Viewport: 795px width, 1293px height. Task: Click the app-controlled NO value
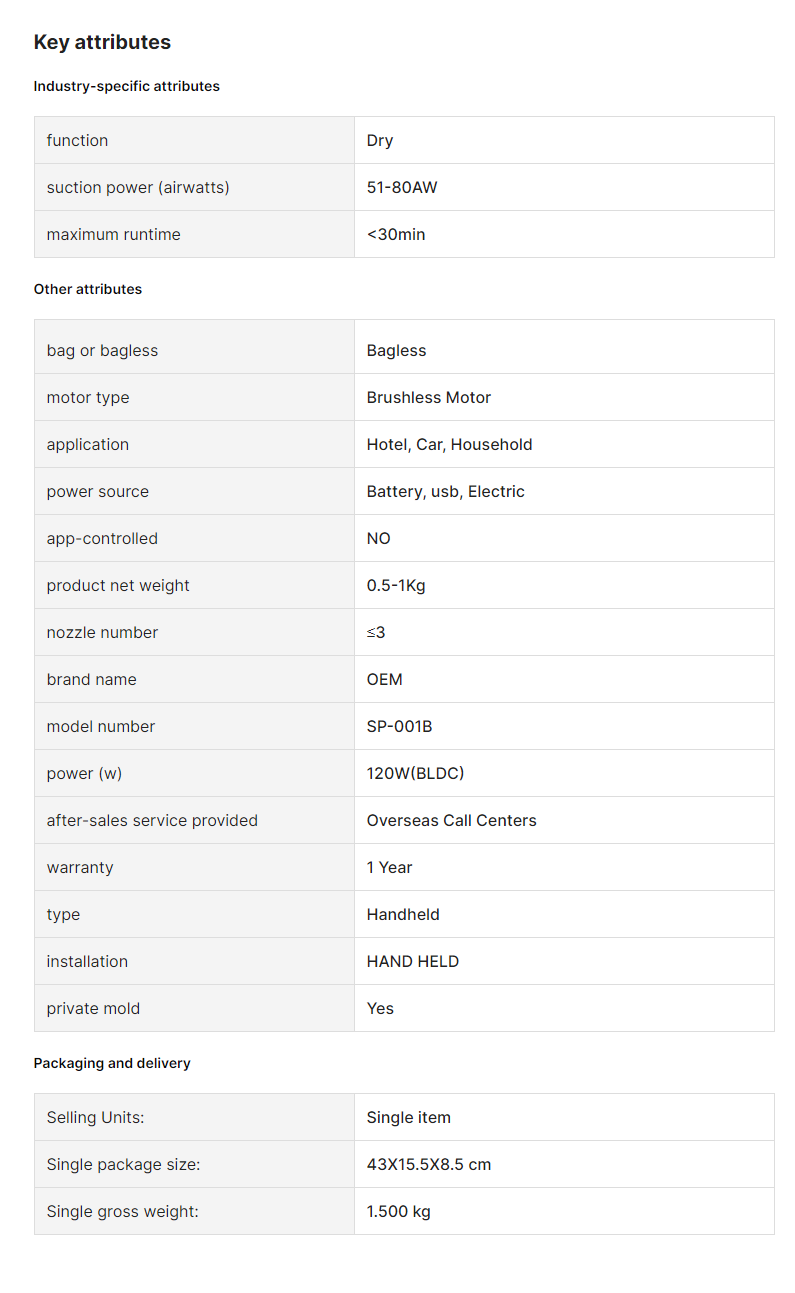(x=379, y=538)
